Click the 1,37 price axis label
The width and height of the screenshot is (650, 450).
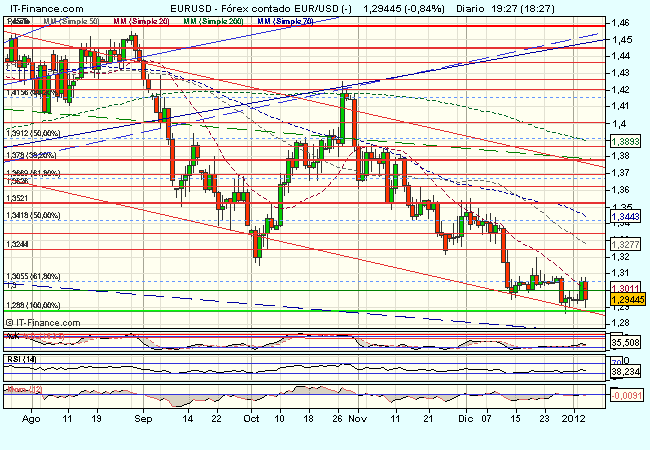(621, 172)
